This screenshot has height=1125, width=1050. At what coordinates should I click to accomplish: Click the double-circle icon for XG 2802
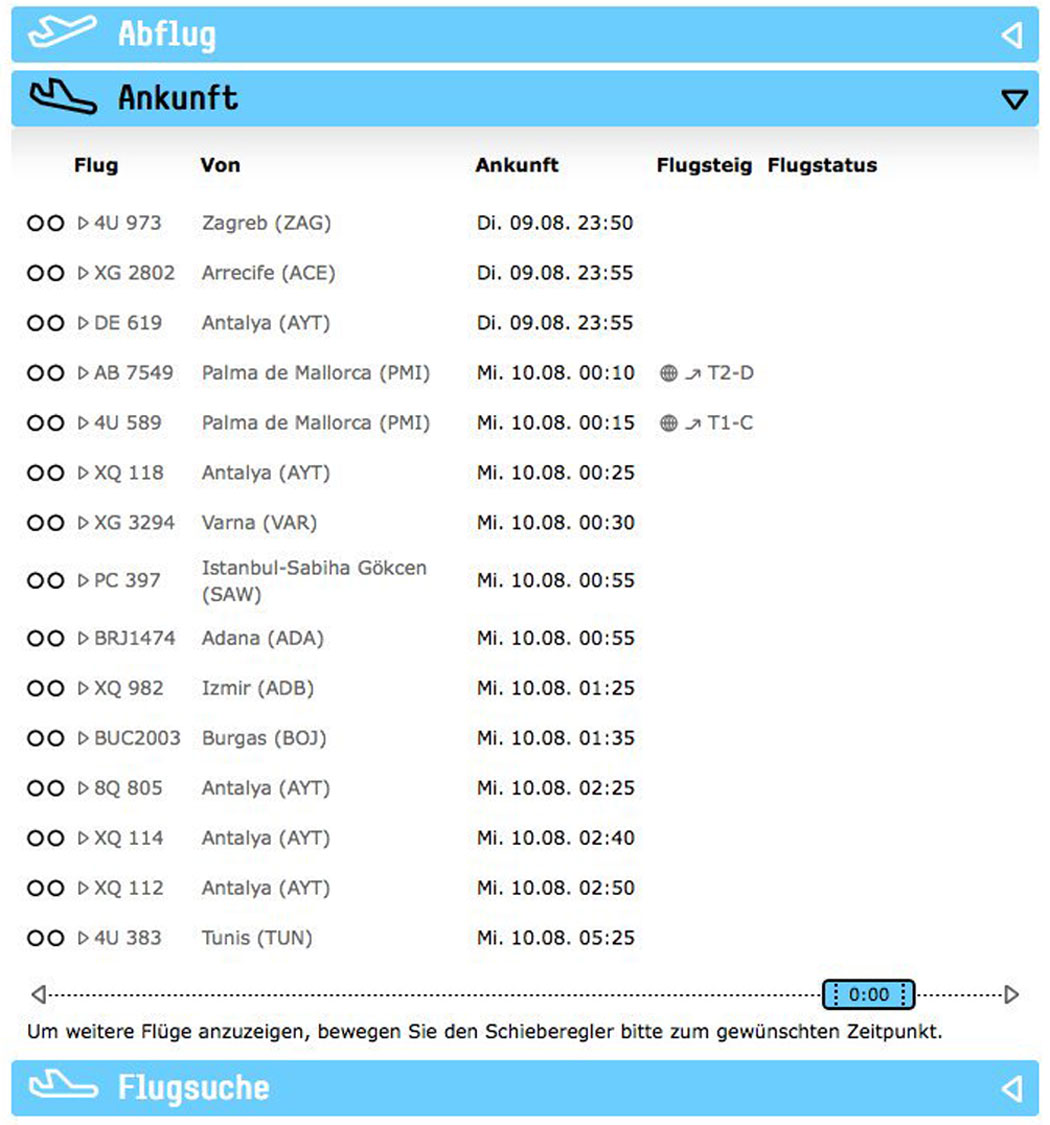tap(45, 273)
